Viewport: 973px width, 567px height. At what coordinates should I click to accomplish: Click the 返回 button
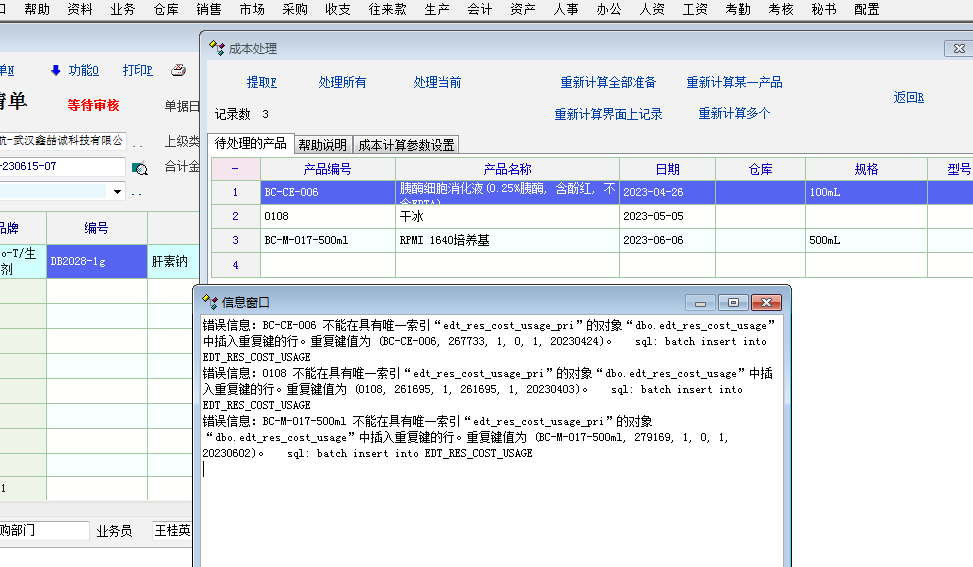(x=908, y=97)
